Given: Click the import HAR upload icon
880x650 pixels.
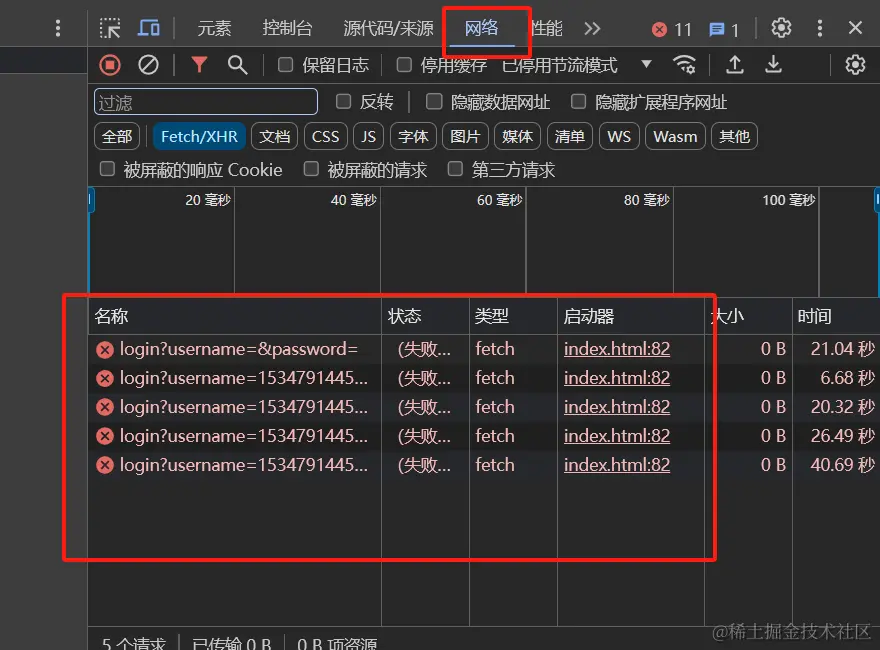Looking at the screenshot, I should tap(735, 65).
